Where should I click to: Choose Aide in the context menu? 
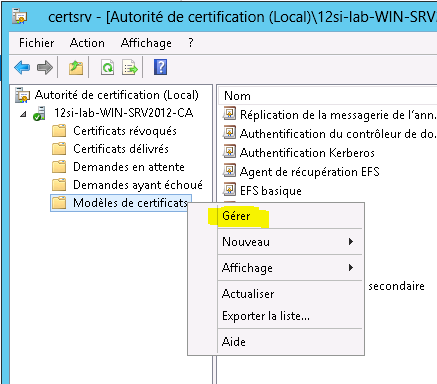coord(290,342)
